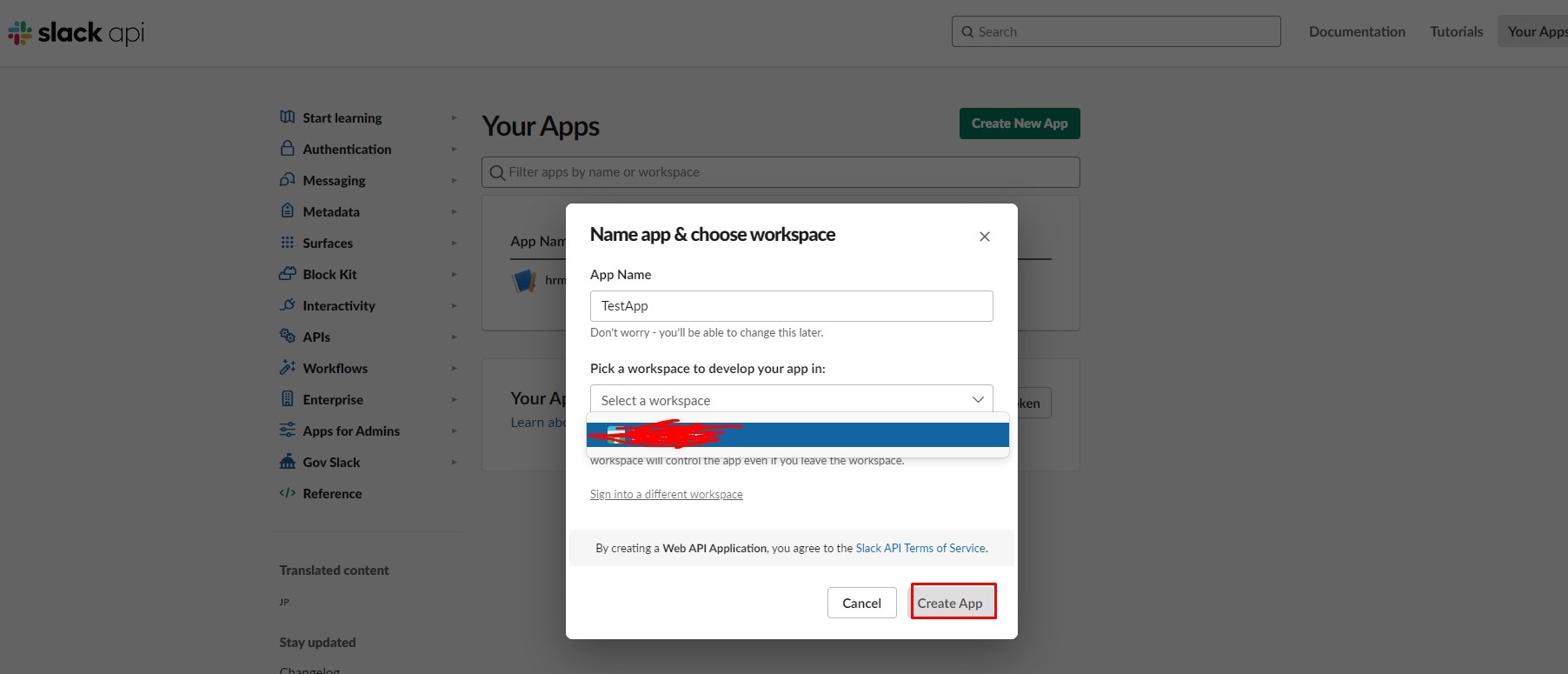
Task: Click the Workflows wand icon
Action: tap(288, 368)
